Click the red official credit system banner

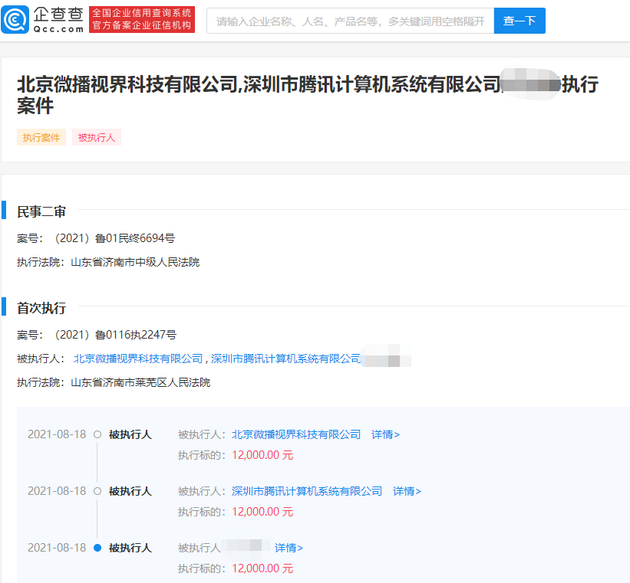pyautogui.click(x=142, y=19)
